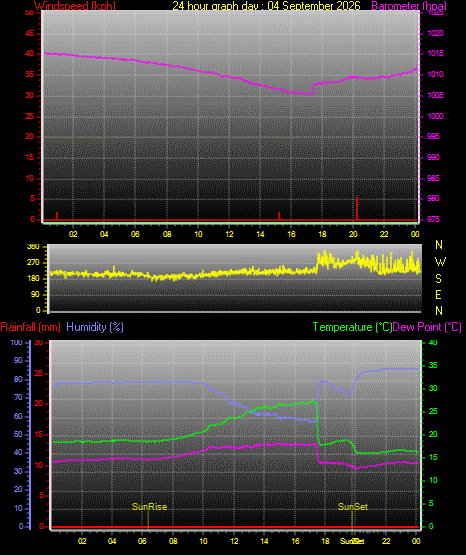Click the SunRise label in the lower graph
This screenshot has width=466, height=555.
(x=149, y=507)
